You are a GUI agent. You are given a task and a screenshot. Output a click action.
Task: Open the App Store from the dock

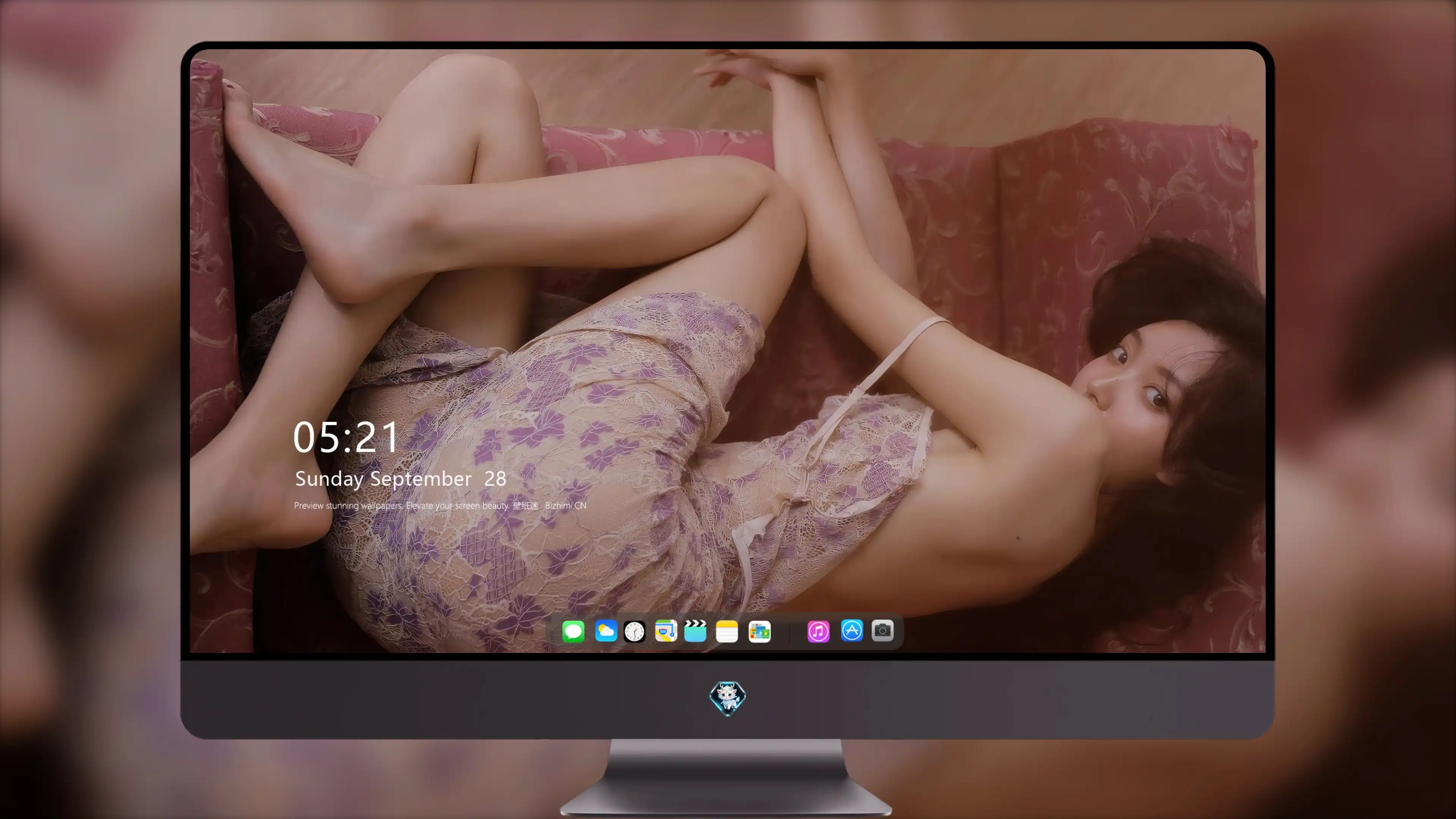852,631
